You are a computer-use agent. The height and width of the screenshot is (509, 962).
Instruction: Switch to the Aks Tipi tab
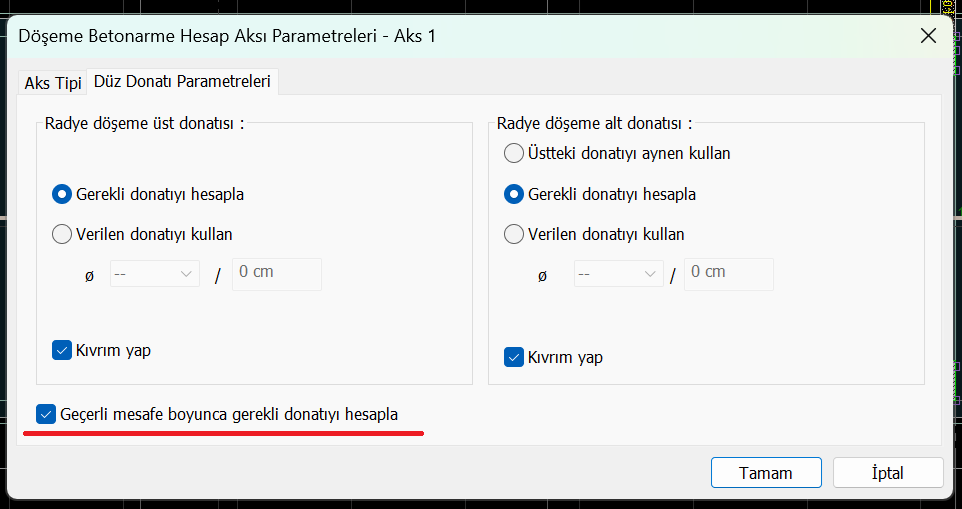(52, 83)
